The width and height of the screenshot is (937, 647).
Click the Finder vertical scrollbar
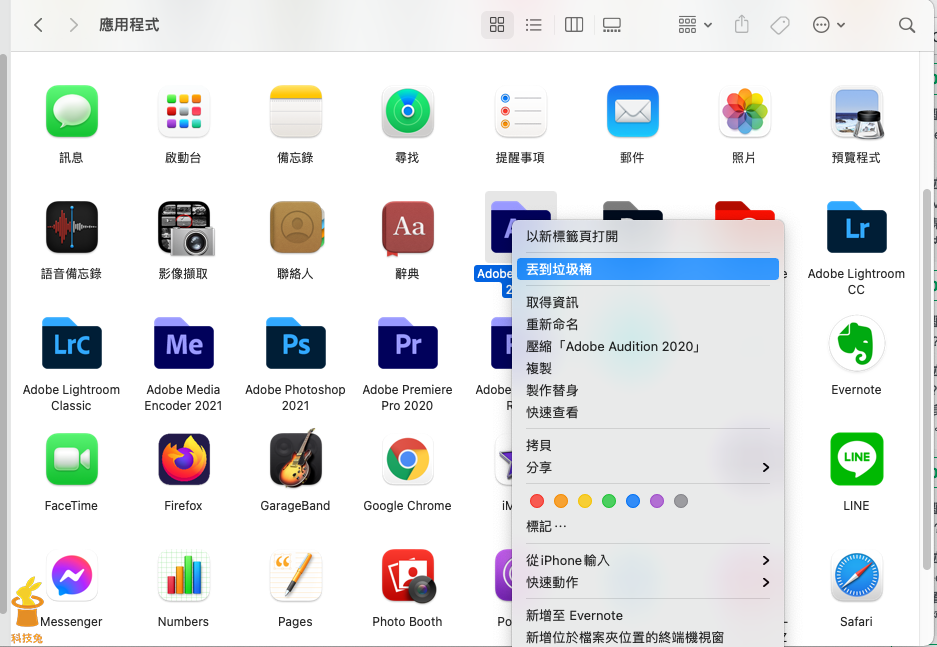[927, 378]
